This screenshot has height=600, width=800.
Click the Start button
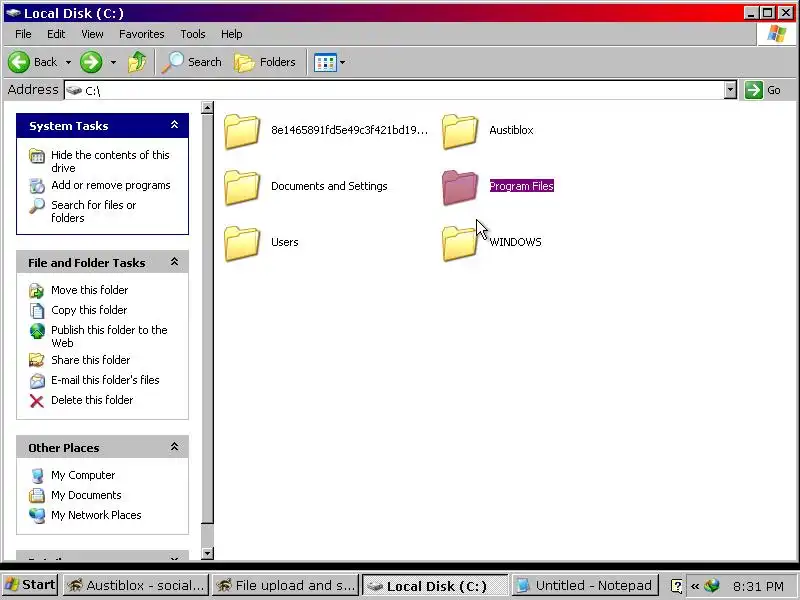(30, 585)
